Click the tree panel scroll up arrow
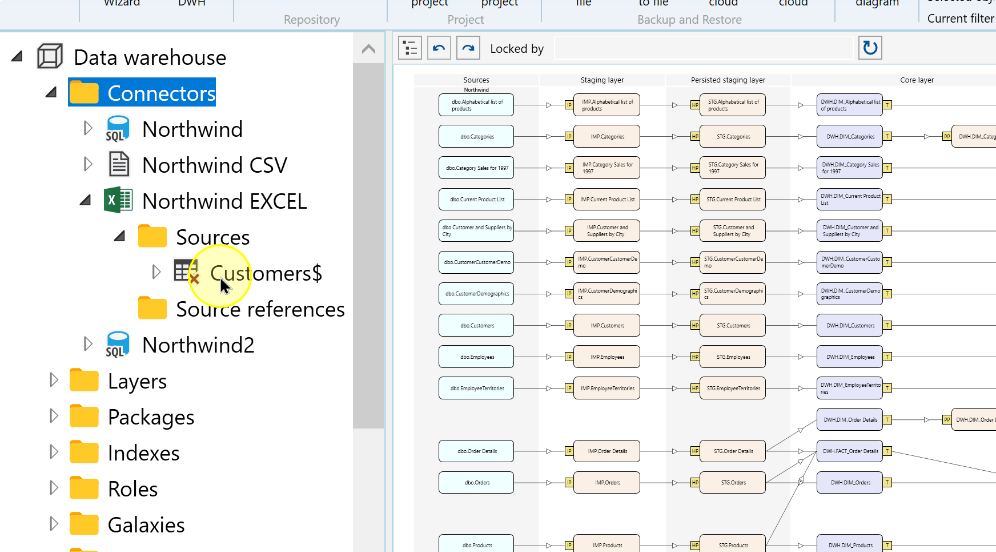Screen dimensions: 996x552 (368, 49)
